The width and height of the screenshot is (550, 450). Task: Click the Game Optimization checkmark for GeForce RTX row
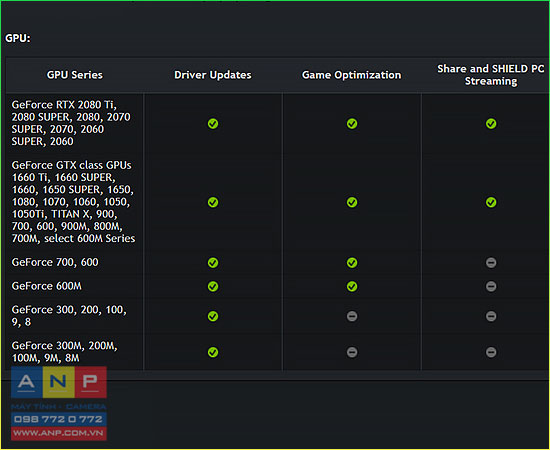pyautogui.click(x=352, y=123)
